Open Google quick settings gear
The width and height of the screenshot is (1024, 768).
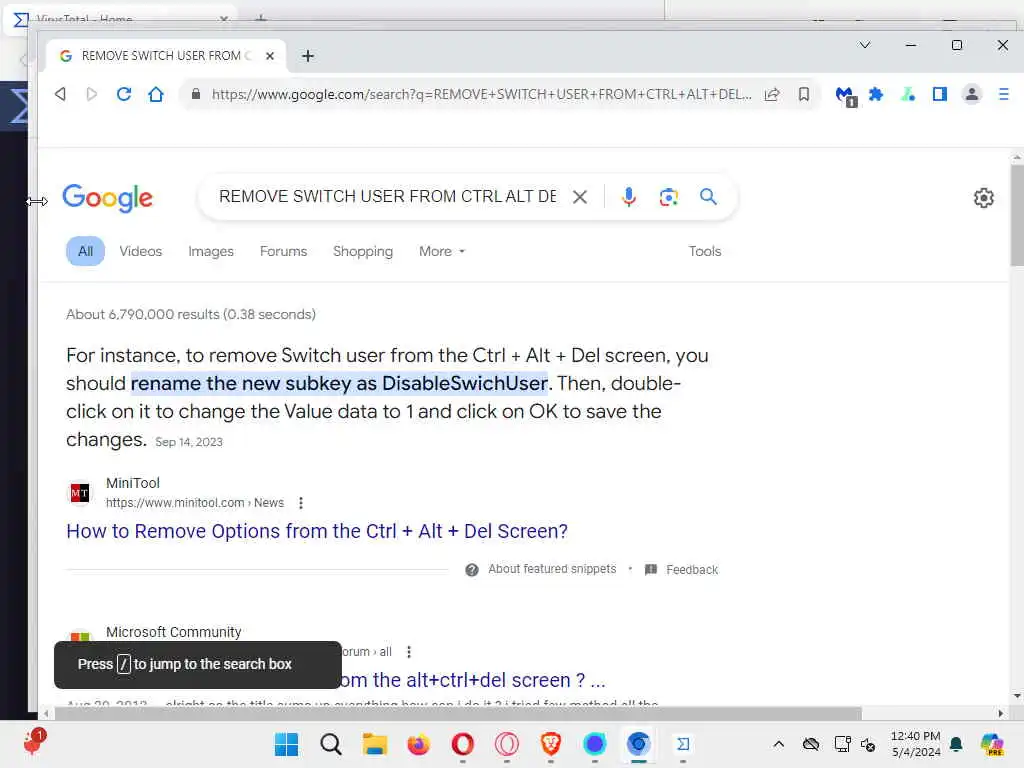click(984, 197)
